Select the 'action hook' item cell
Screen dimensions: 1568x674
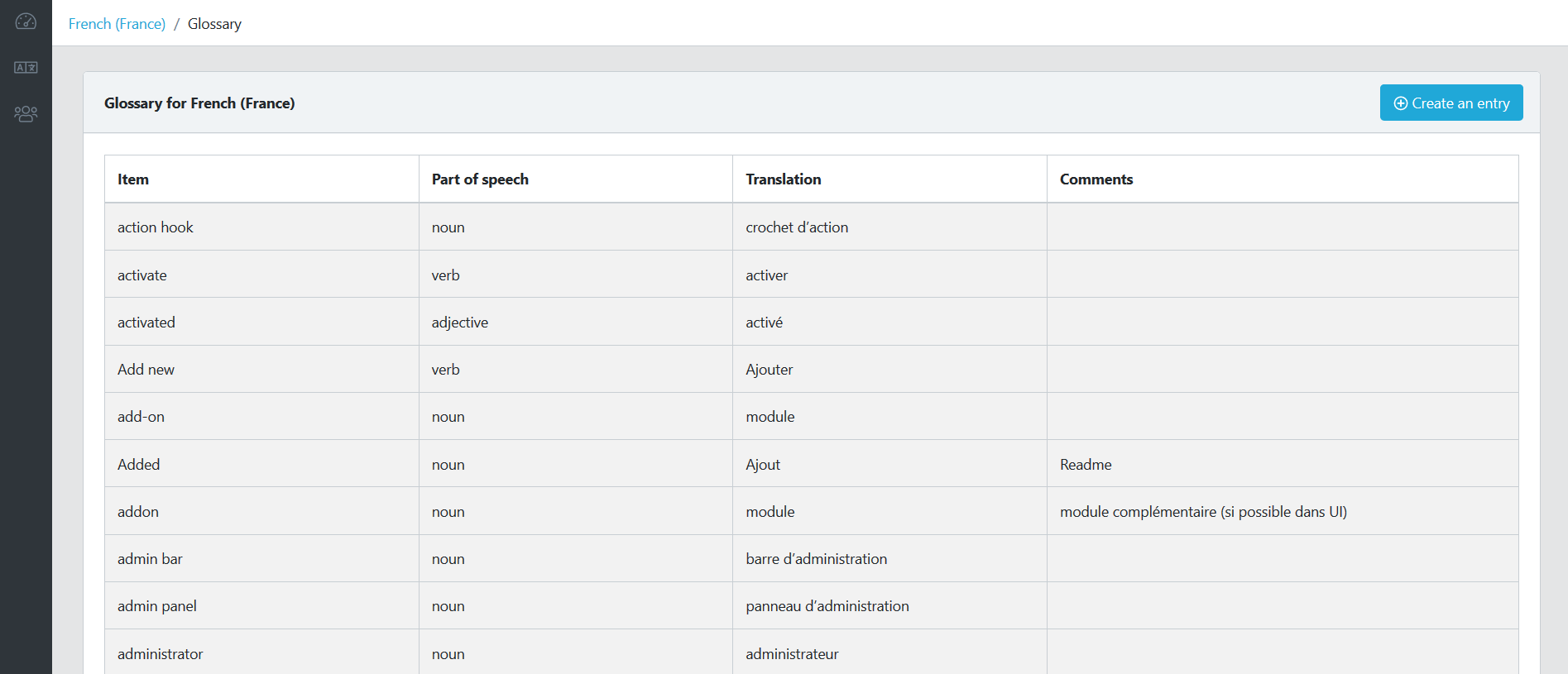(x=261, y=227)
